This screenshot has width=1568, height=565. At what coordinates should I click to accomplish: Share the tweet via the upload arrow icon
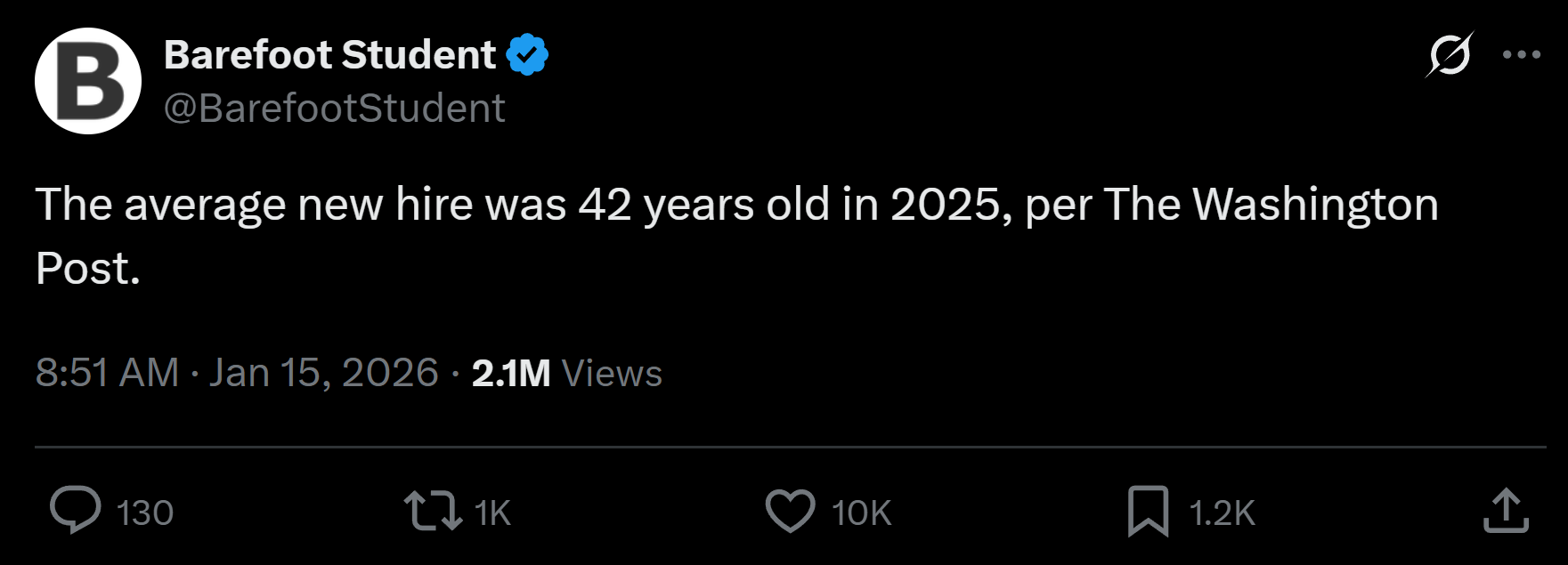coord(1506,511)
